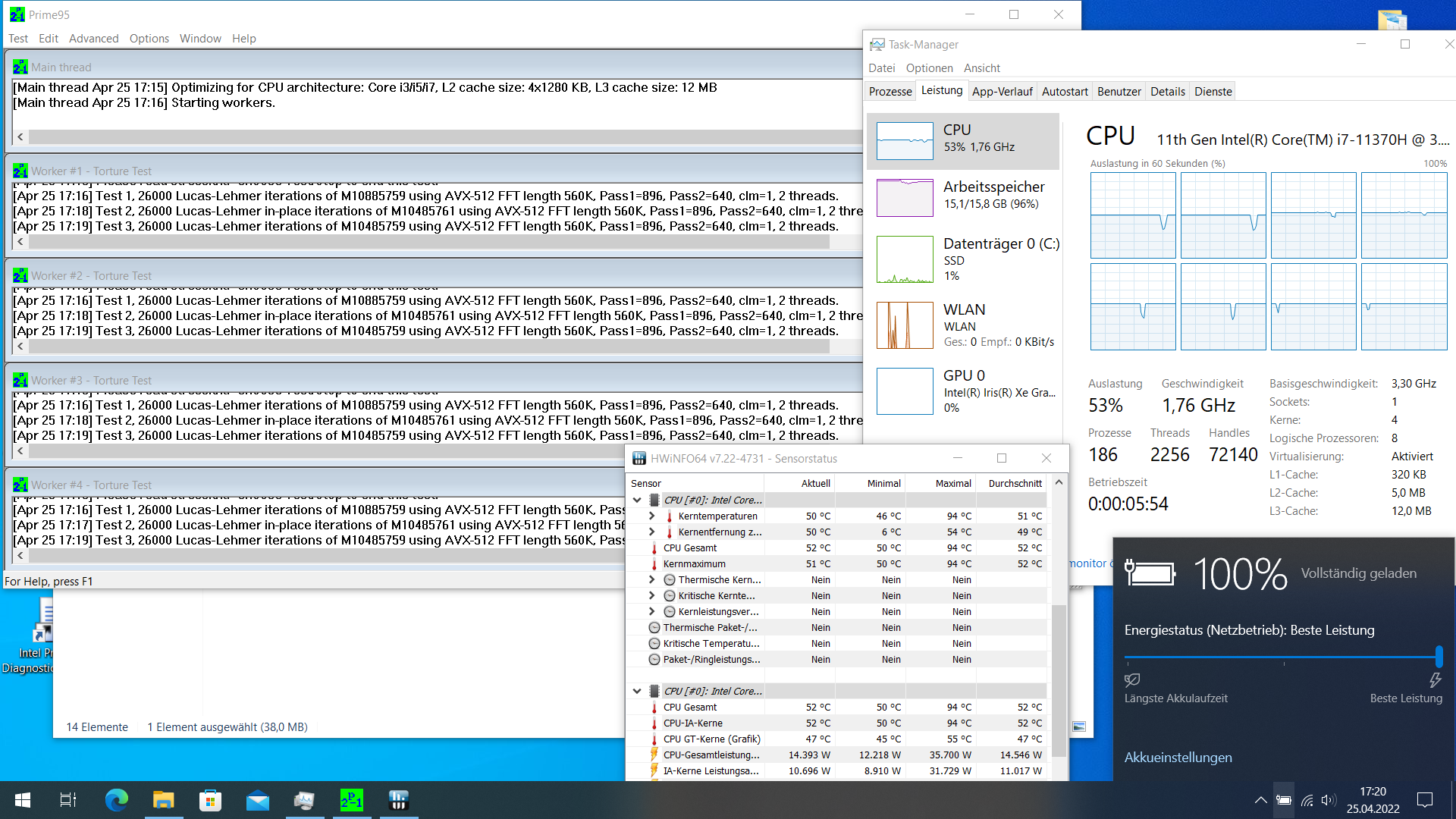This screenshot has height=819, width=1456.
Task: Open Akkueinstellungen link
Action: pyautogui.click(x=1178, y=758)
